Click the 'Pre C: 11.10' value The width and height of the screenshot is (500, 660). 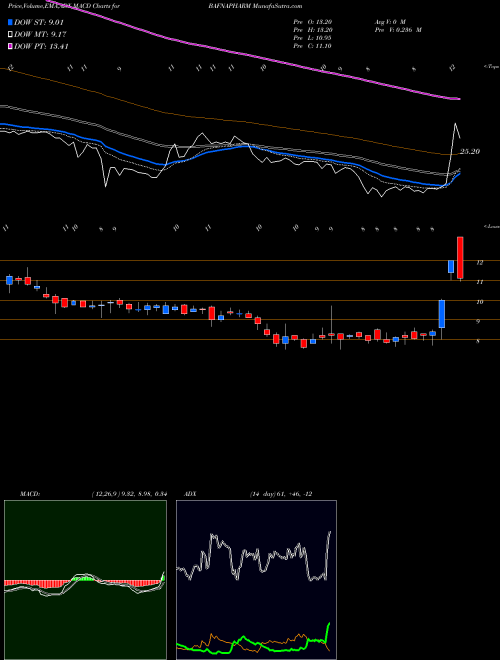(x=313, y=46)
